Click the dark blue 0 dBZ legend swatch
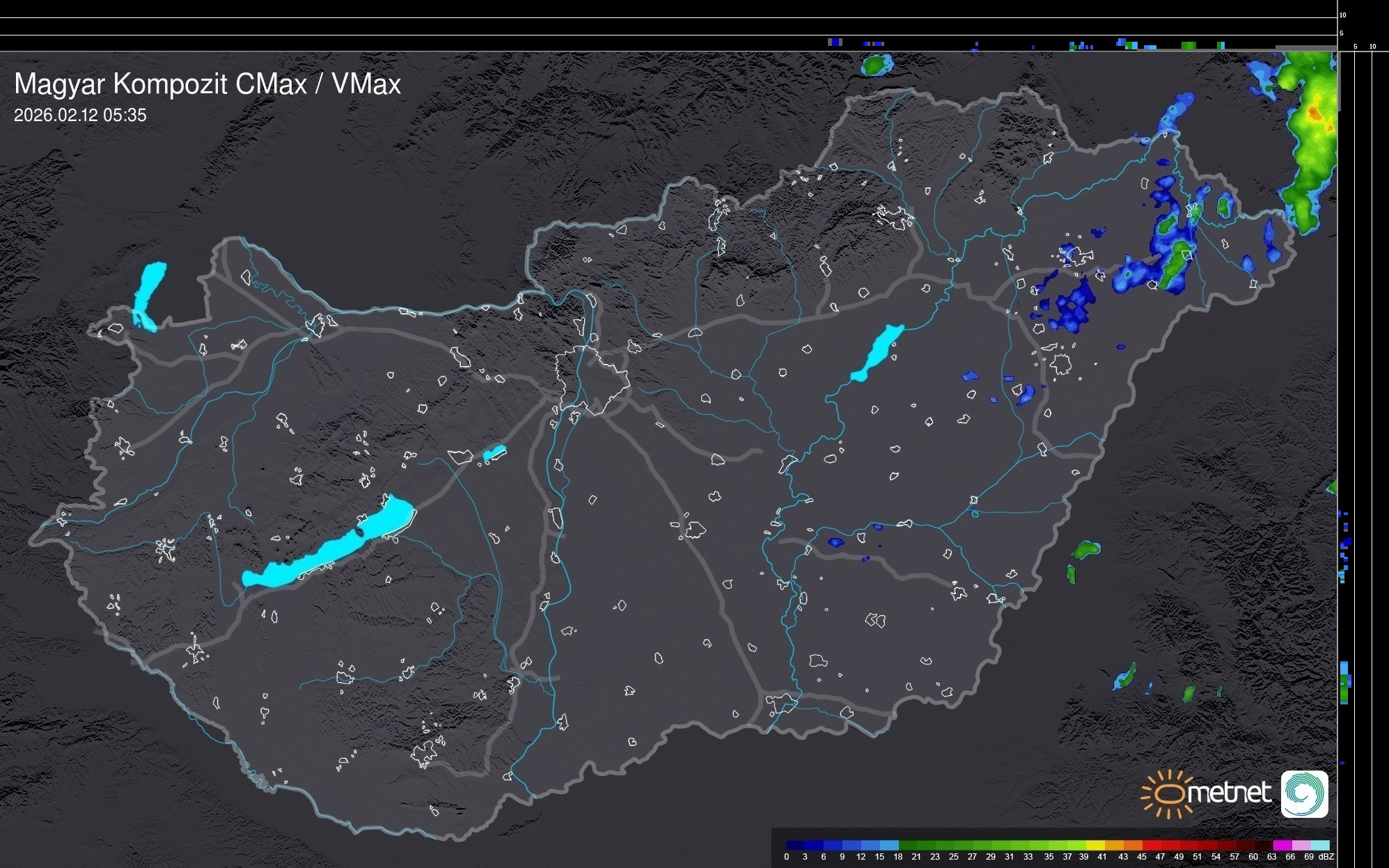 click(x=796, y=845)
